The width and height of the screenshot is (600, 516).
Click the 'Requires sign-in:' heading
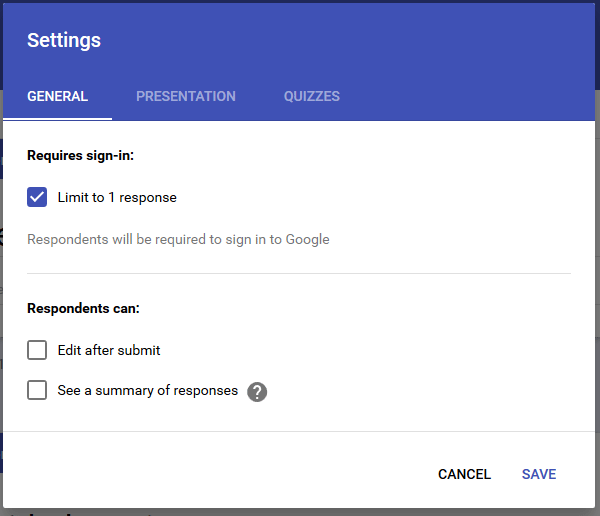tap(80, 155)
